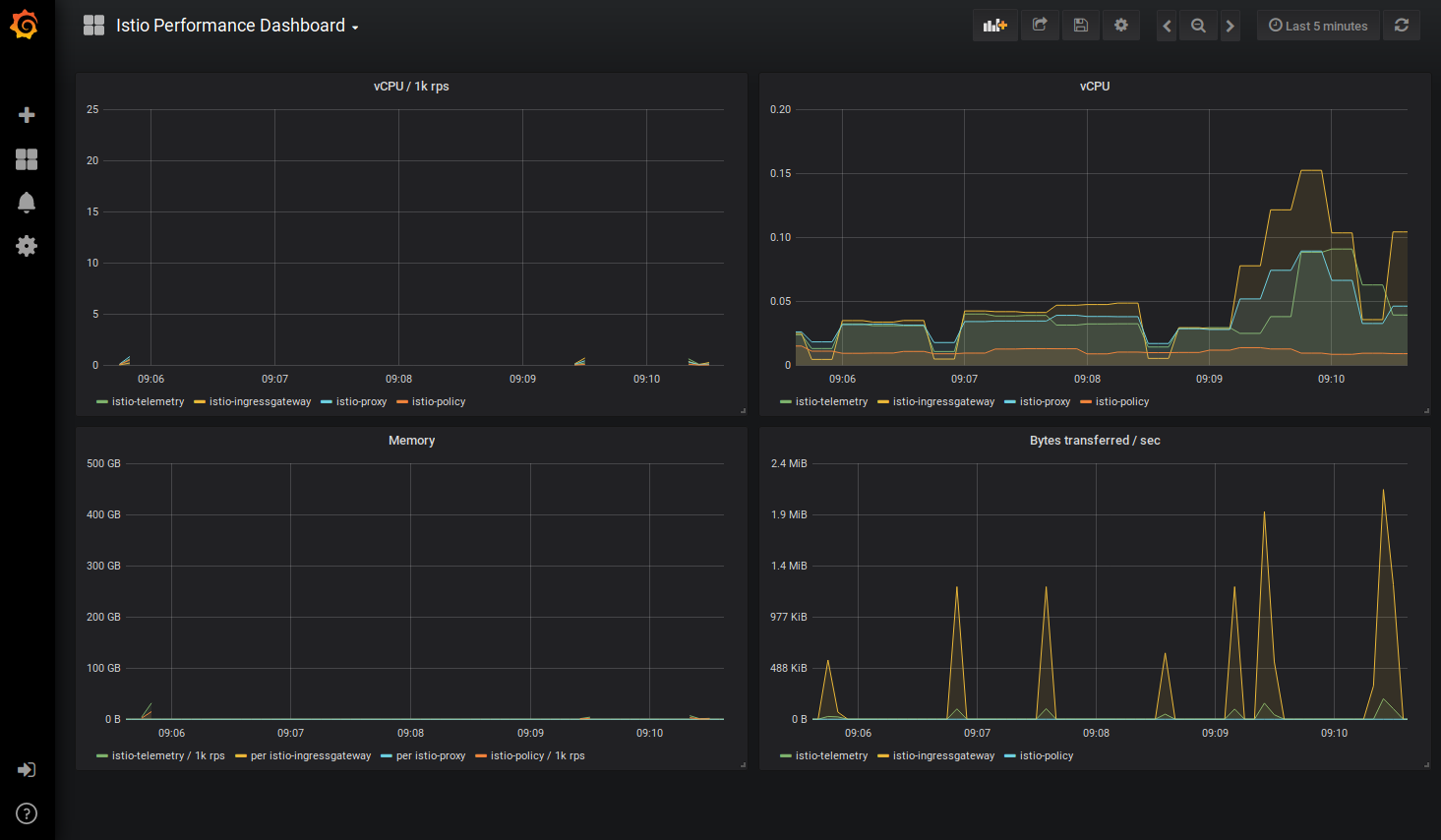Click the resize handle of vCPU panel
This screenshot has width=1441, height=840.
pos(1426,411)
